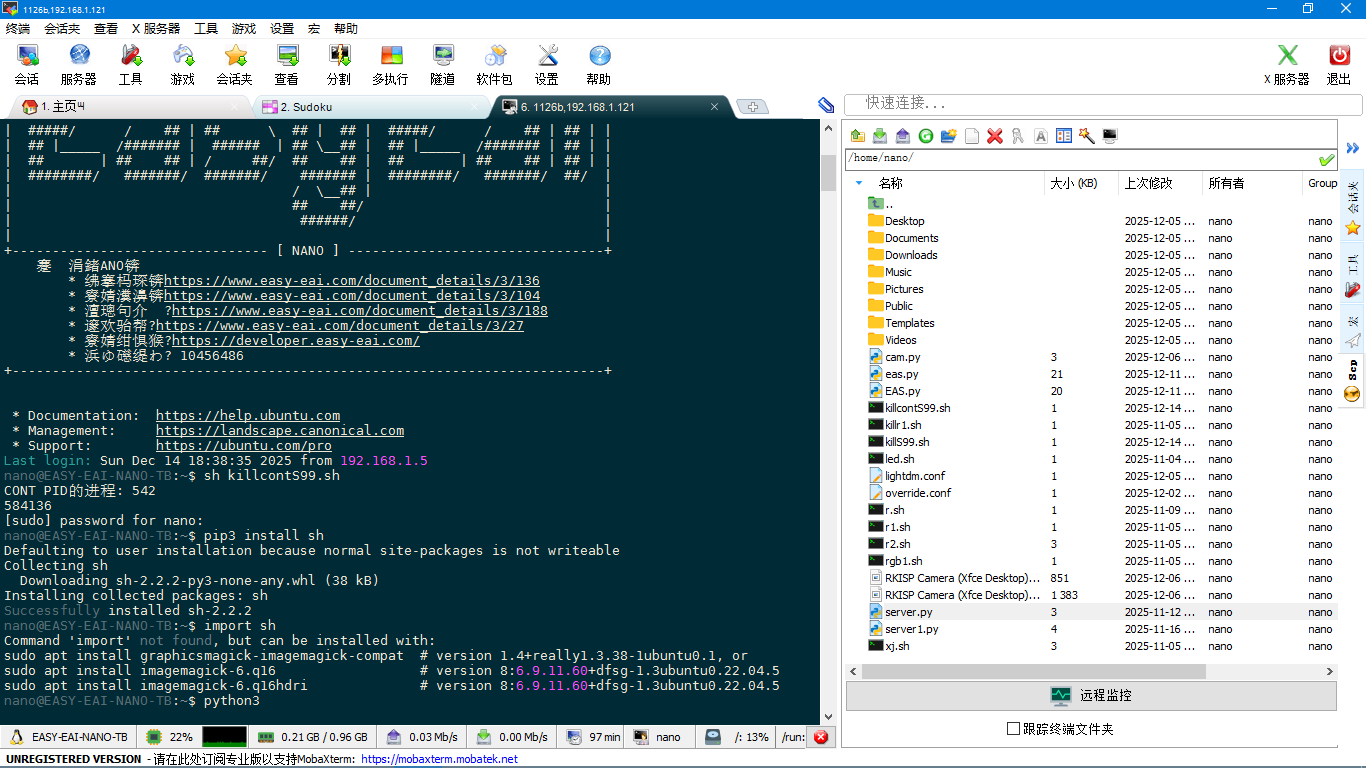Delete selected file with the red X icon

995,136
